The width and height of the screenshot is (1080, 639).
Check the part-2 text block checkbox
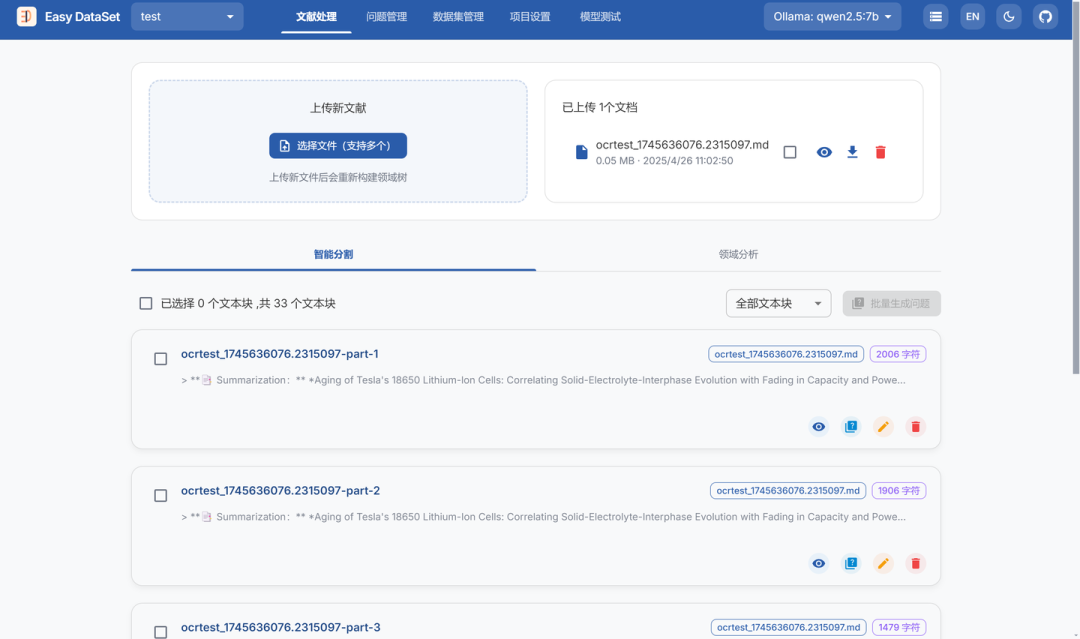[160, 496]
